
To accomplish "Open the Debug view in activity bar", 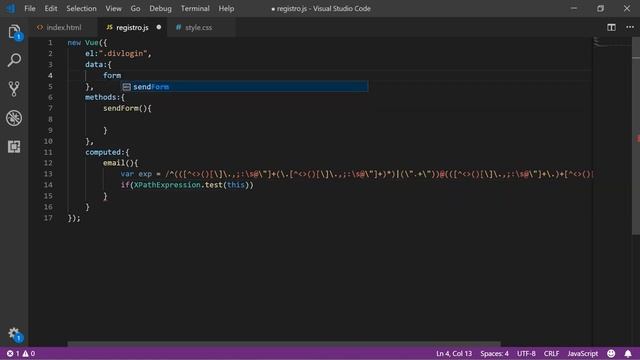I will pos(14,118).
